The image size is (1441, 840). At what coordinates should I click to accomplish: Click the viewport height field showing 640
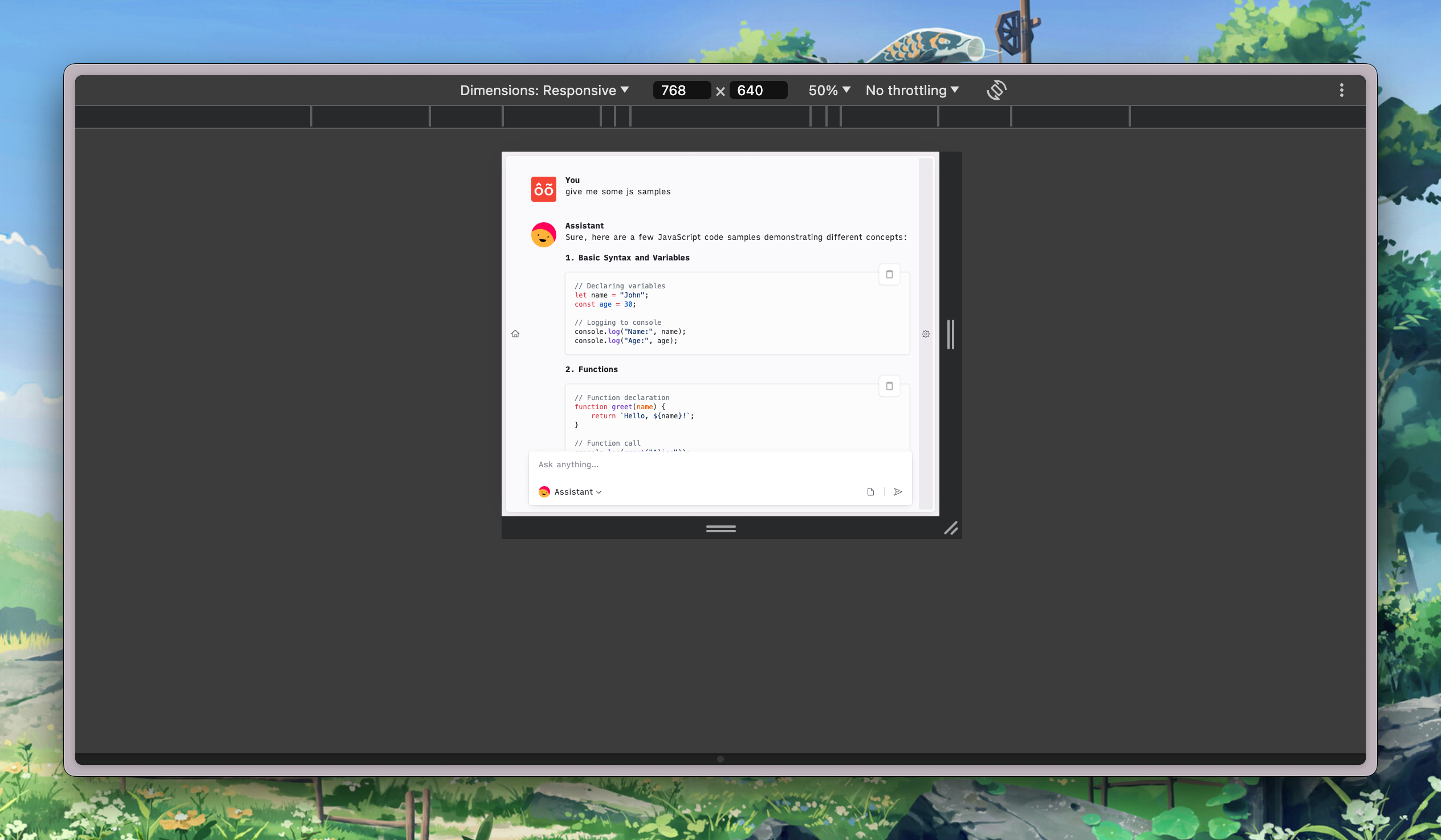point(758,91)
